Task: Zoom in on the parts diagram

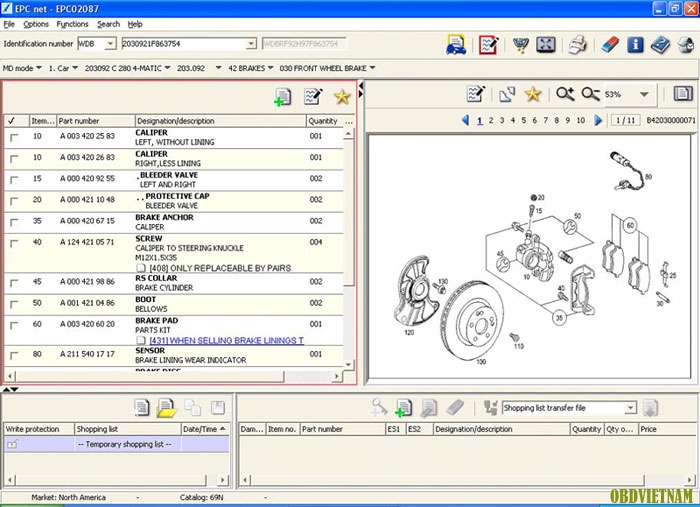Action: 565,94
